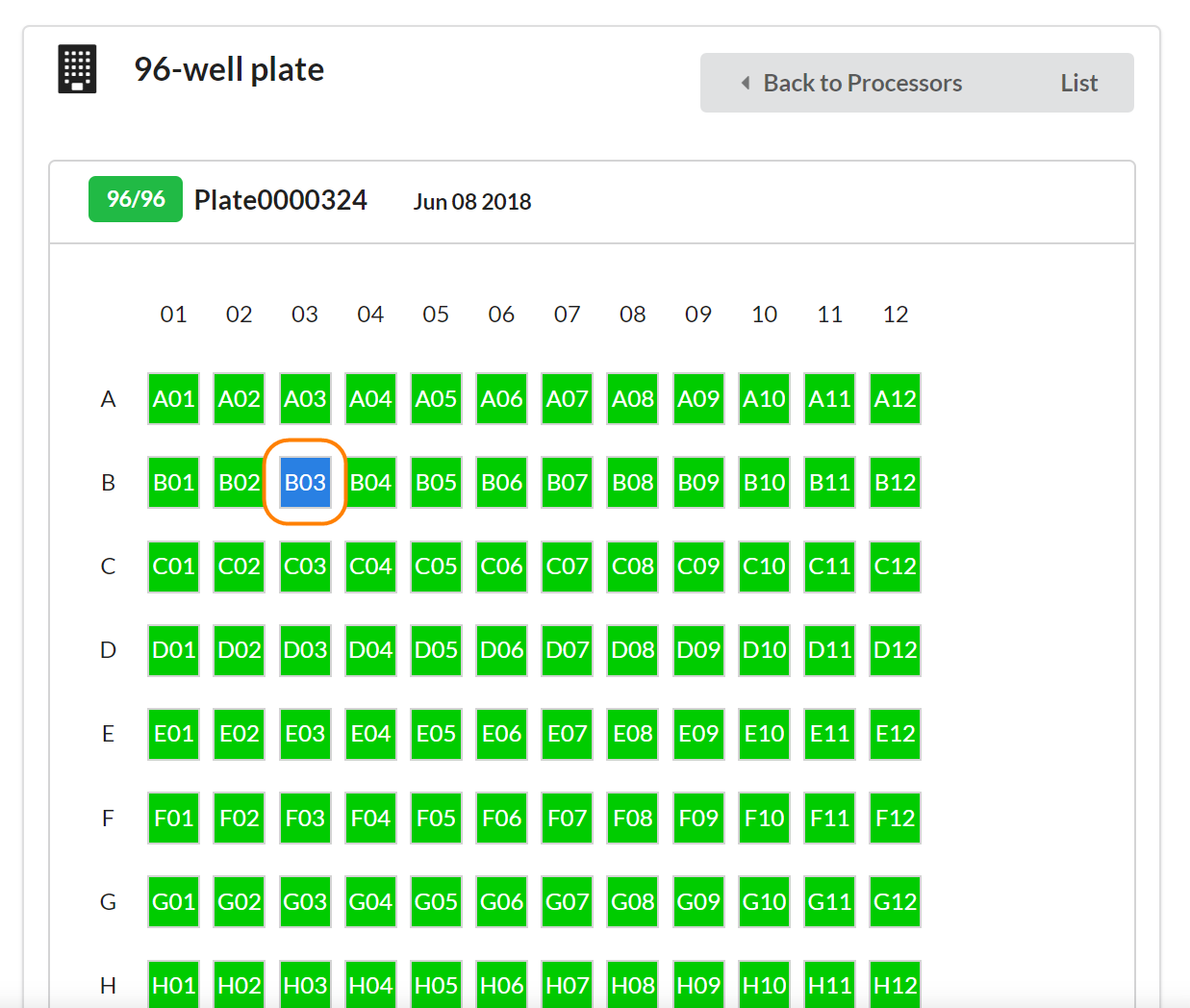
Task: Click row label D
Action: click(x=108, y=650)
